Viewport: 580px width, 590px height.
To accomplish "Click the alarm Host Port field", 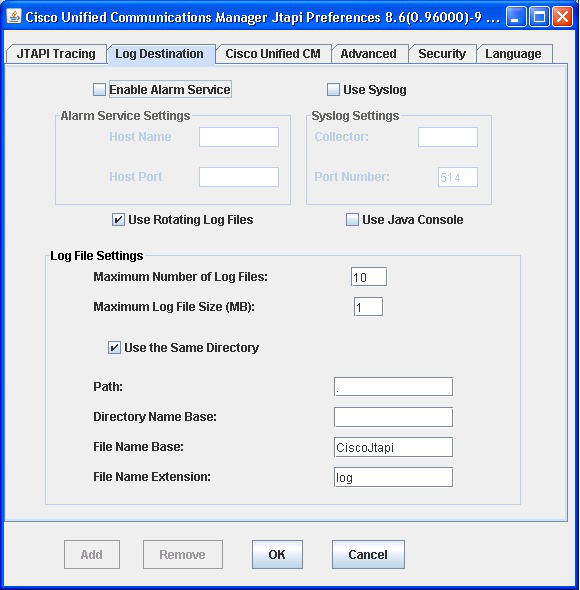I will 239,177.
